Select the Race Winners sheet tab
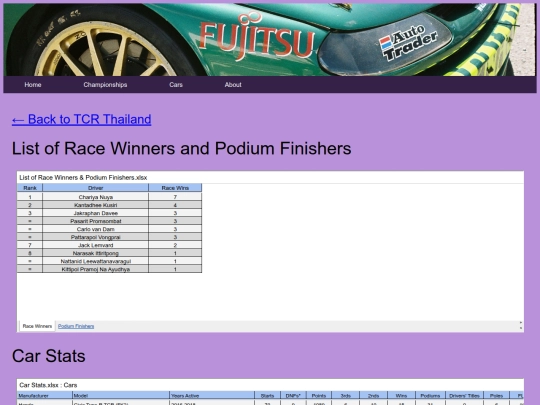540x405 pixels. click(x=37, y=326)
